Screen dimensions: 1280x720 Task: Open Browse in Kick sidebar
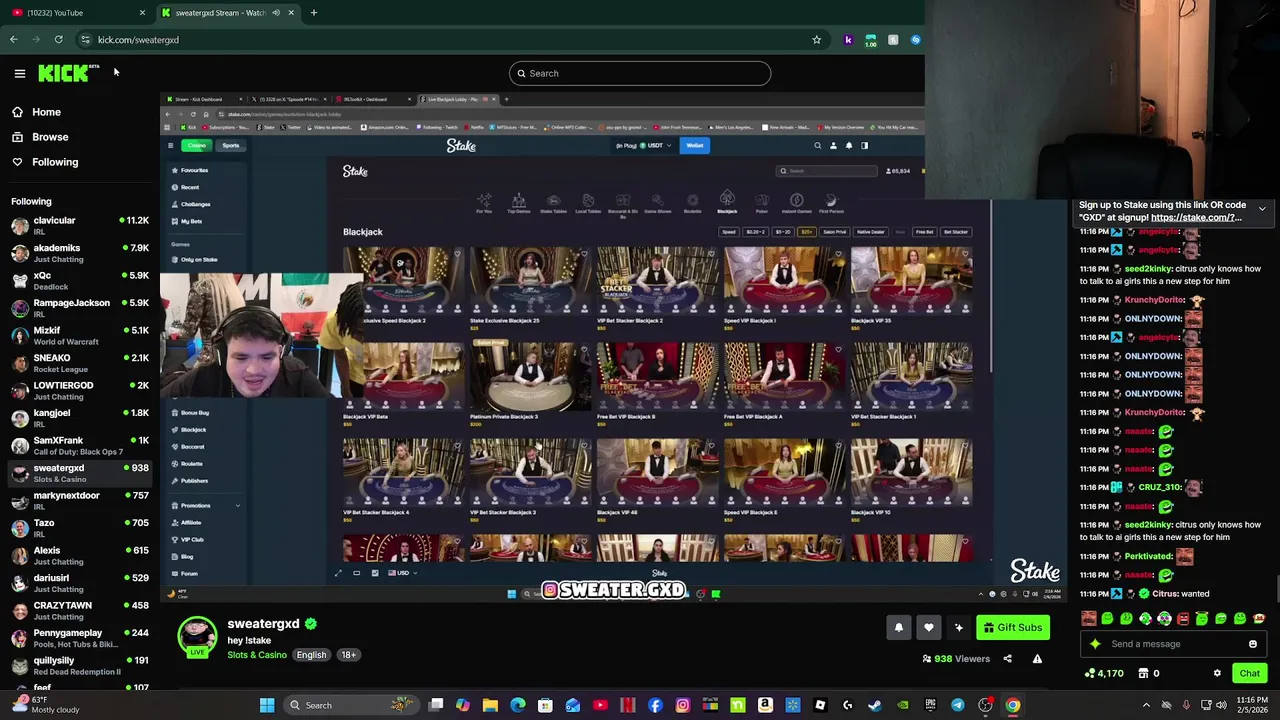click(x=50, y=137)
